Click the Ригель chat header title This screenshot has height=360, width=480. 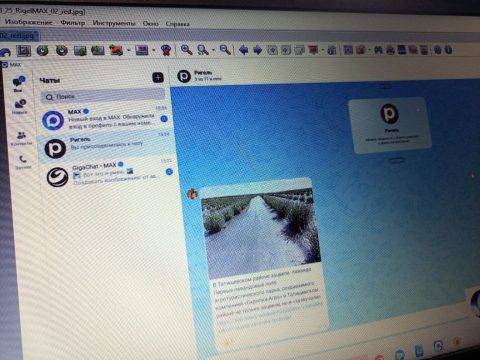click(x=203, y=72)
